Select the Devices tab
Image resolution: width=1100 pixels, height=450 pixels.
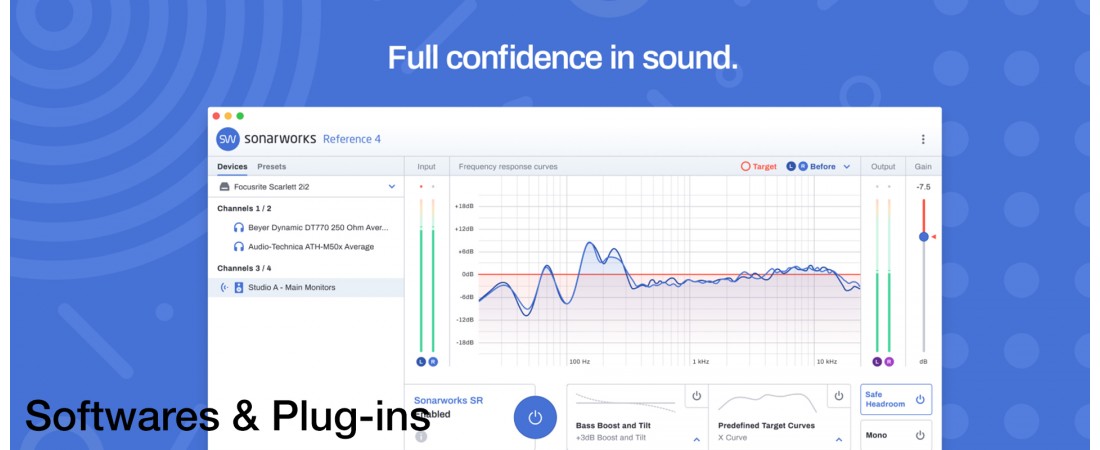tap(232, 167)
